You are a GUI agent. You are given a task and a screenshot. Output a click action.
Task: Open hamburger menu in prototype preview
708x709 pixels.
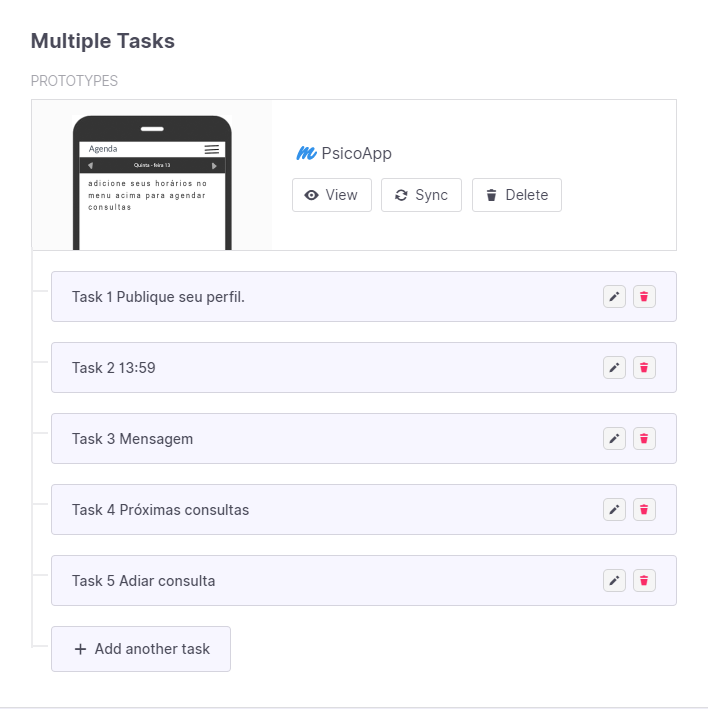coord(212,149)
